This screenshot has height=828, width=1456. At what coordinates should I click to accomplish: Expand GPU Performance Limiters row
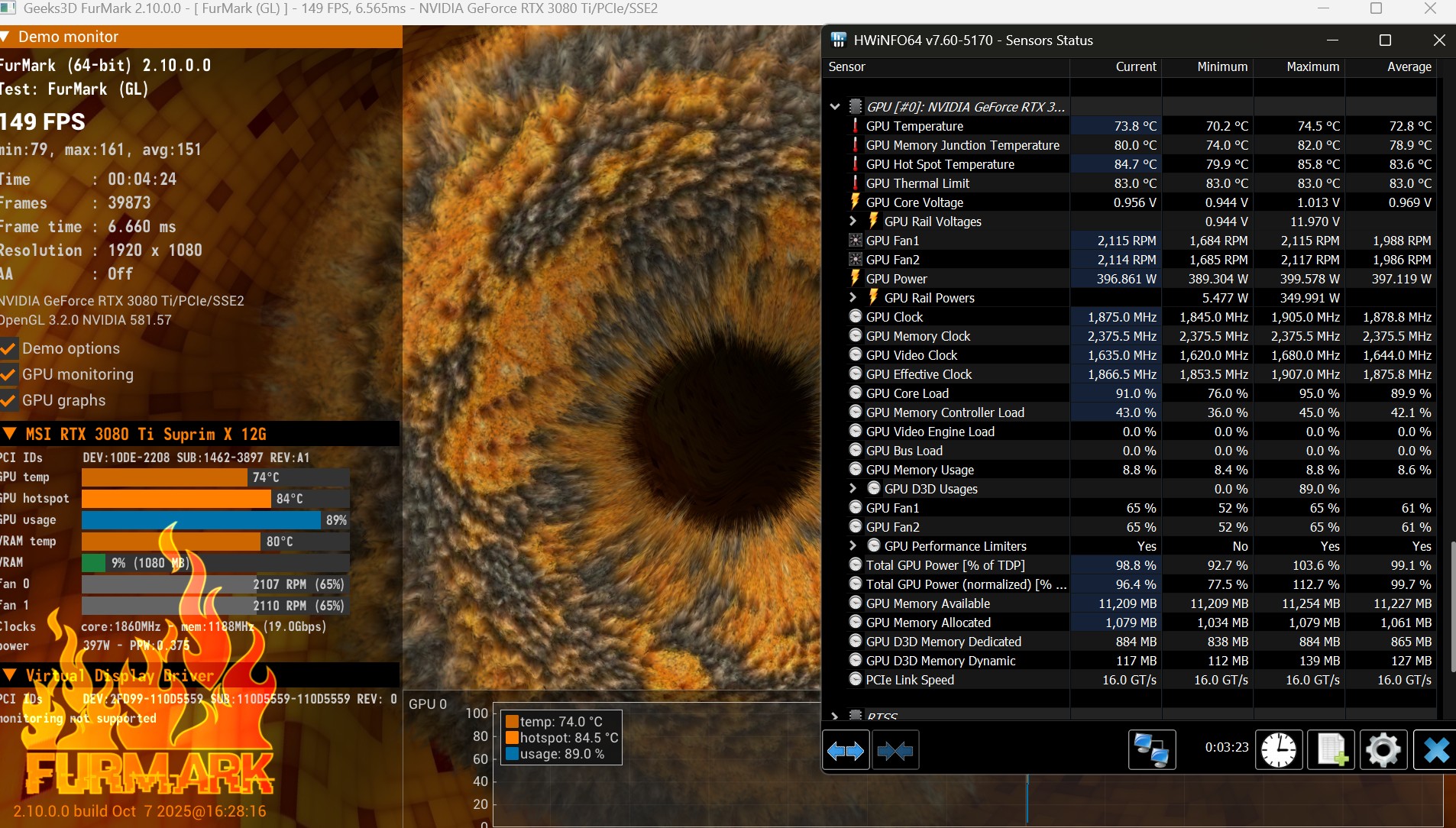(853, 546)
